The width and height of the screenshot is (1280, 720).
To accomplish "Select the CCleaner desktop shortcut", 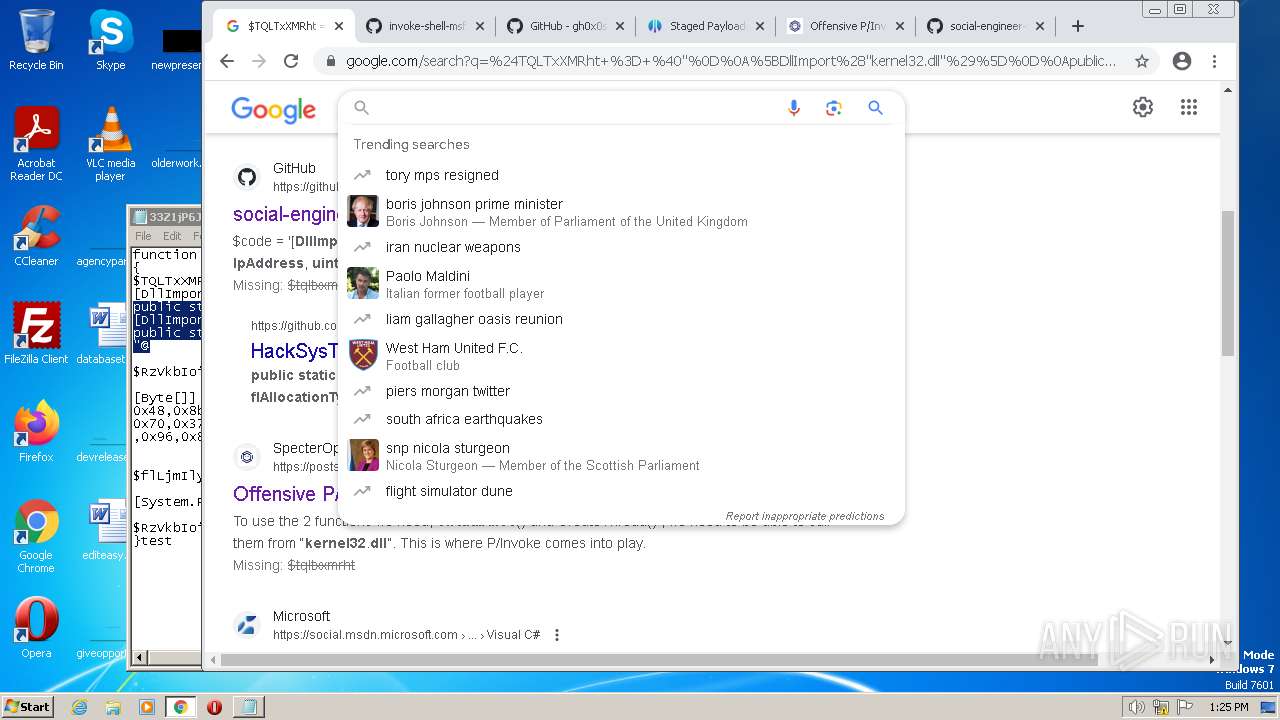I will pyautogui.click(x=36, y=236).
